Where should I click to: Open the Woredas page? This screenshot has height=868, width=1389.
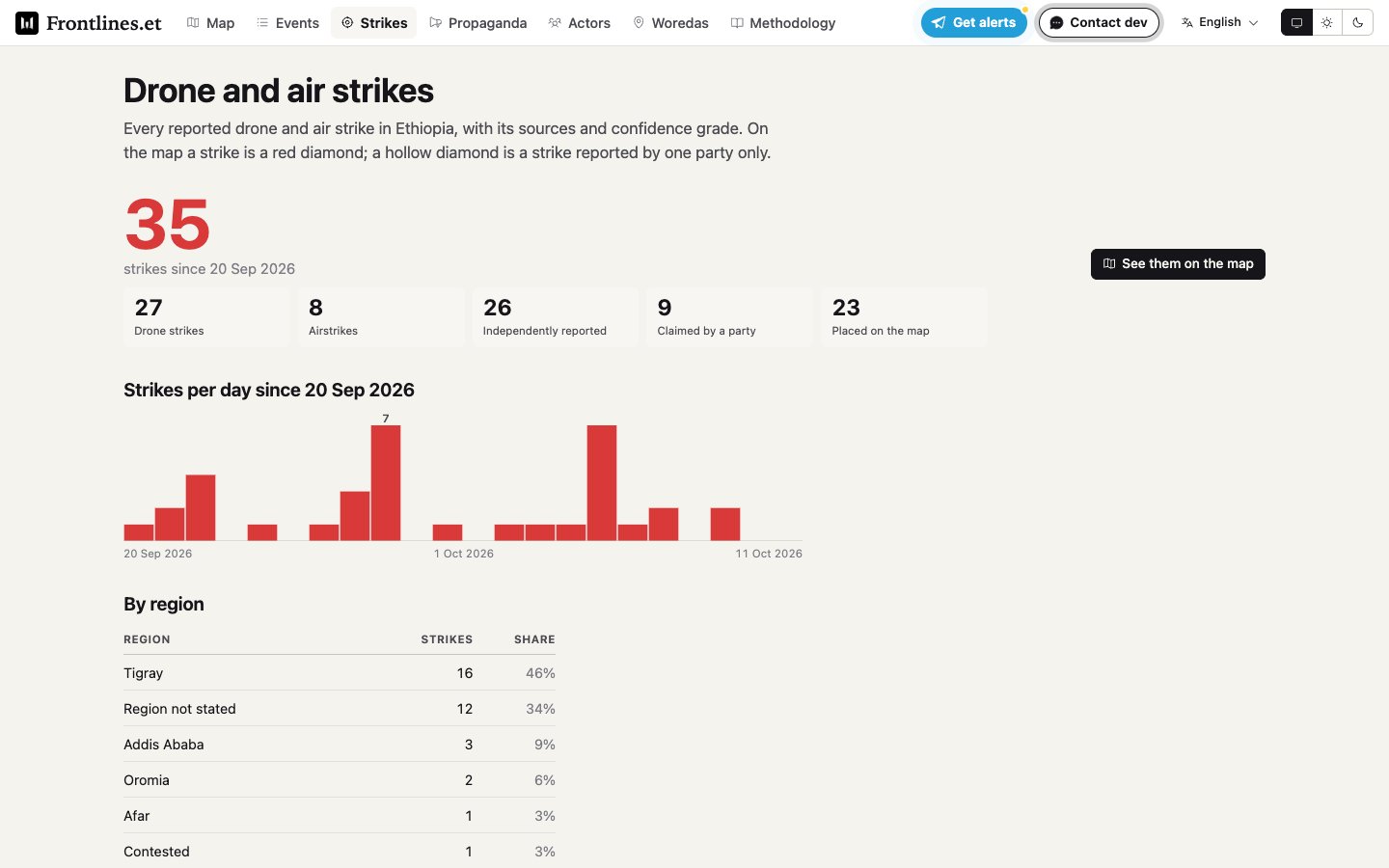(x=670, y=23)
